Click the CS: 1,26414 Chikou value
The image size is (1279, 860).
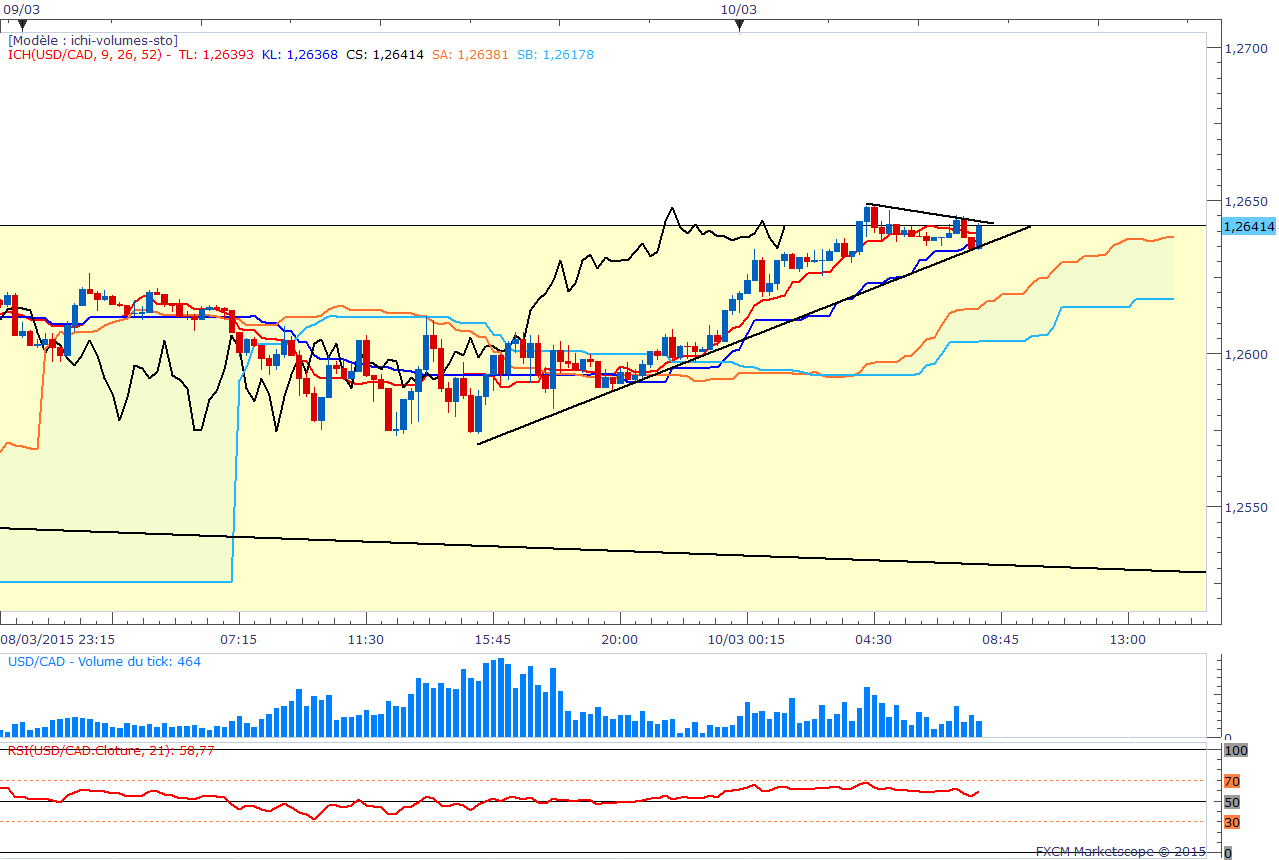click(x=385, y=55)
